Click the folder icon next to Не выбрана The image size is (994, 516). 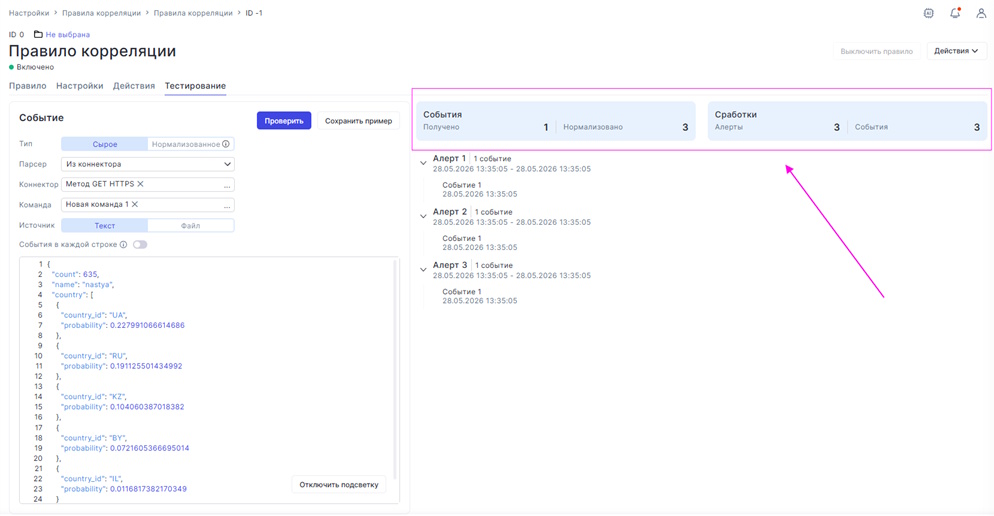[38, 34]
